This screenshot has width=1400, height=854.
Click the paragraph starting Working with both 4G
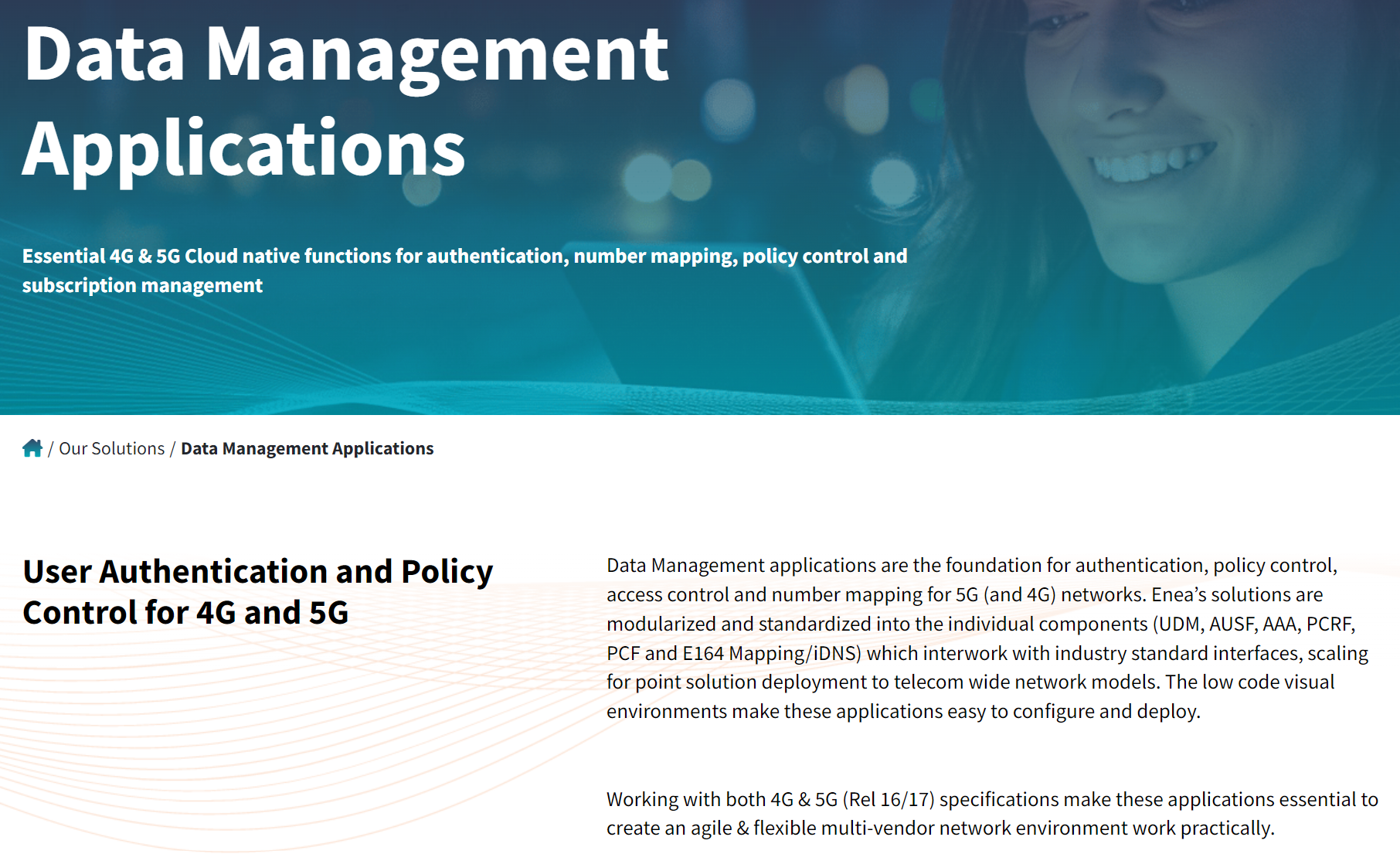992,814
